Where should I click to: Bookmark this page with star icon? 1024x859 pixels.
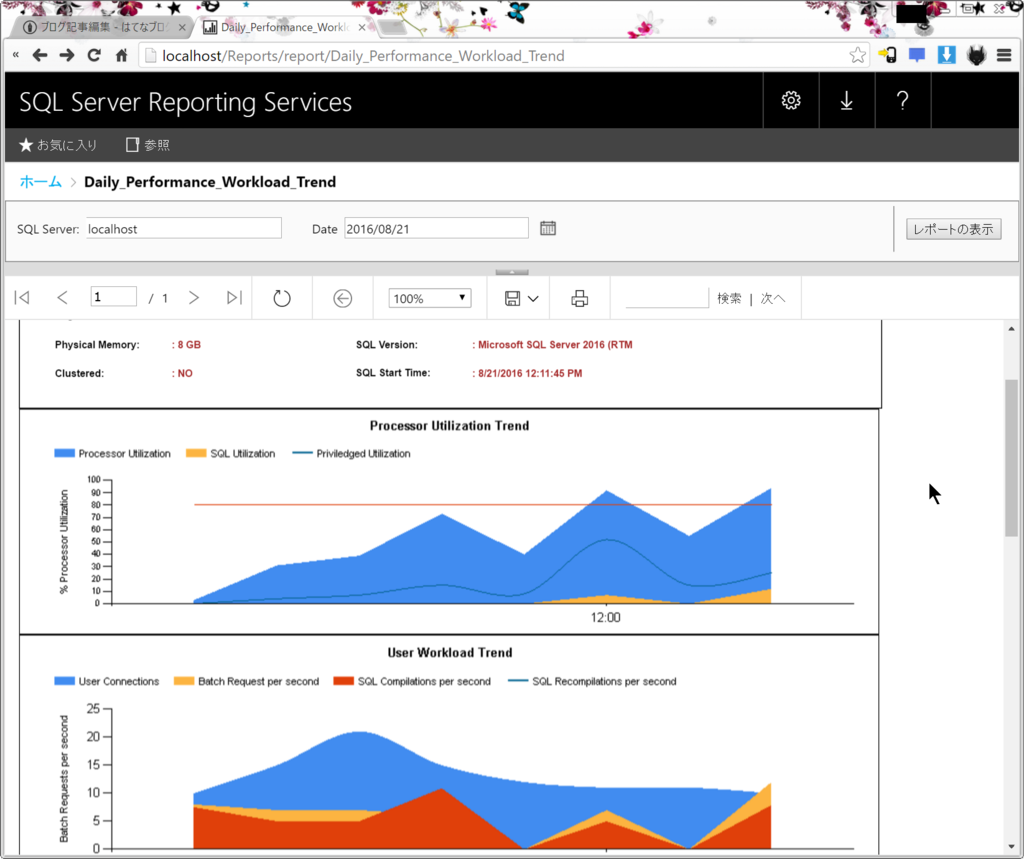pyautogui.click(x=857, y=56)
